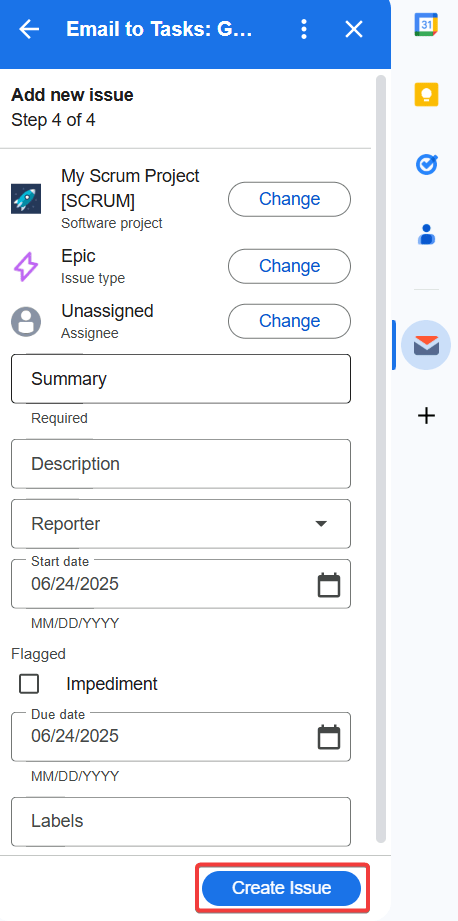
Task: Change the My Scrum Project selection
Action: tap(289, 199)
